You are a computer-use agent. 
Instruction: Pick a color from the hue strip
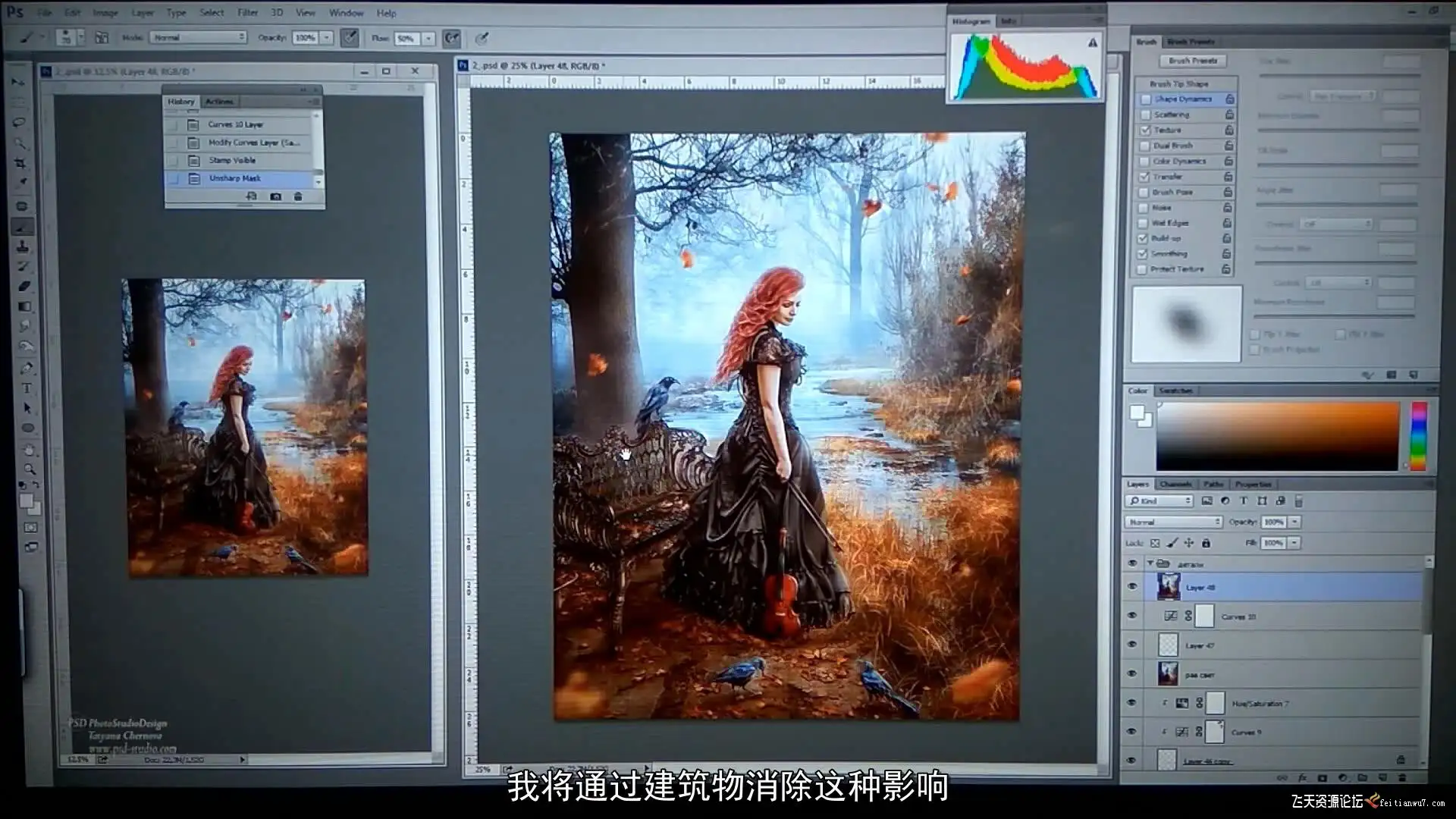(1418, 436)
